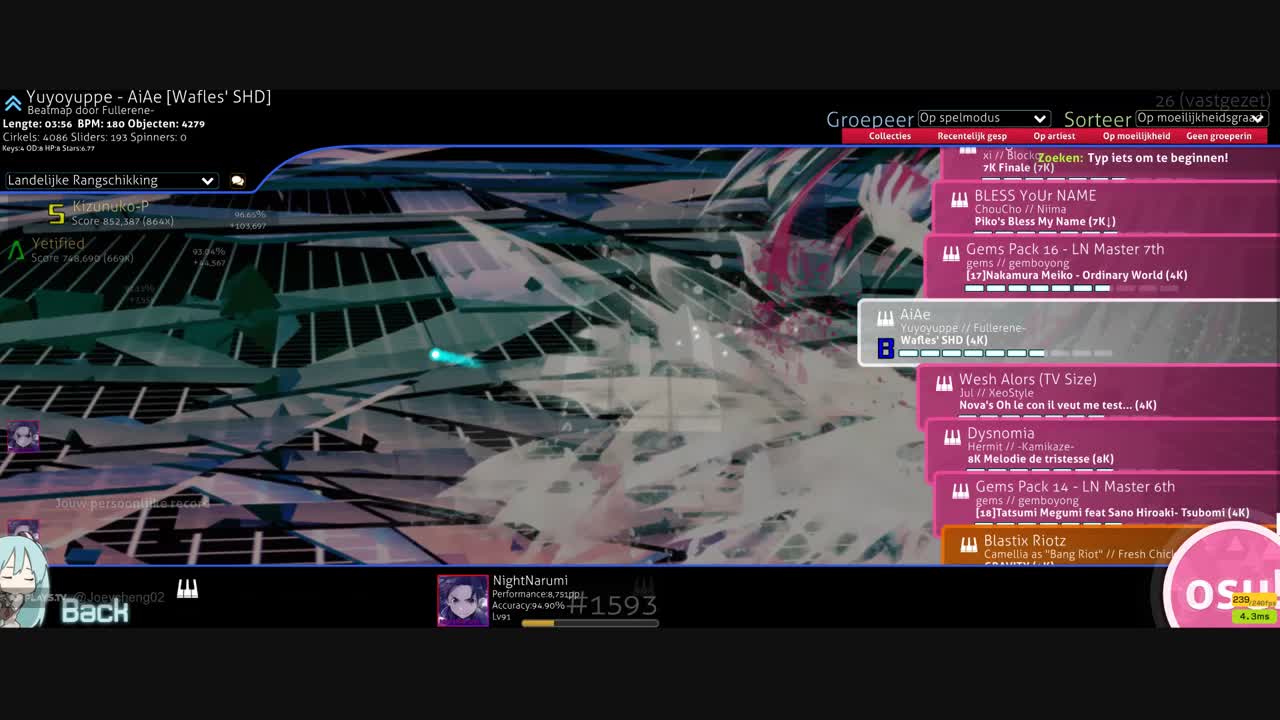This screenshot has height=720, width=1280.
Task: Click the NightNarumi username text
Action: click(530, 581)
